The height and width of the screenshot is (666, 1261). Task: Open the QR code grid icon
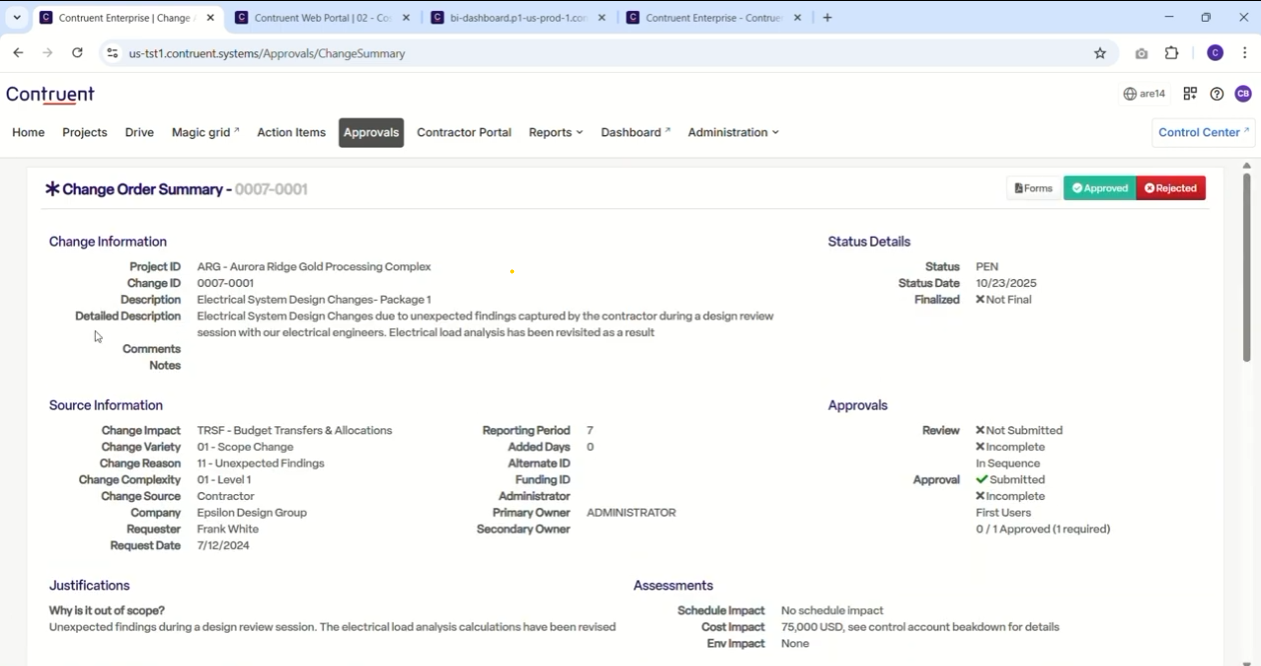click(1190, 94)
